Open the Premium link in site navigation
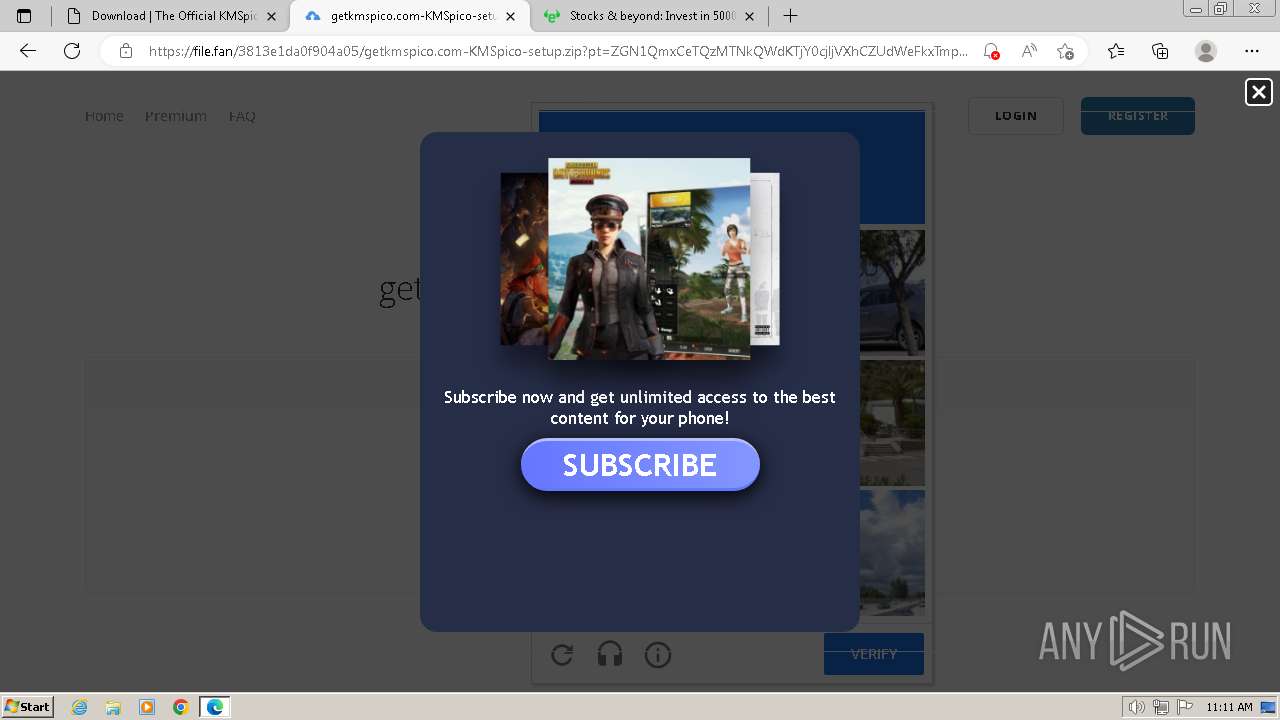The height and width of the screenshot is (720, 1280). coord(176,116)
